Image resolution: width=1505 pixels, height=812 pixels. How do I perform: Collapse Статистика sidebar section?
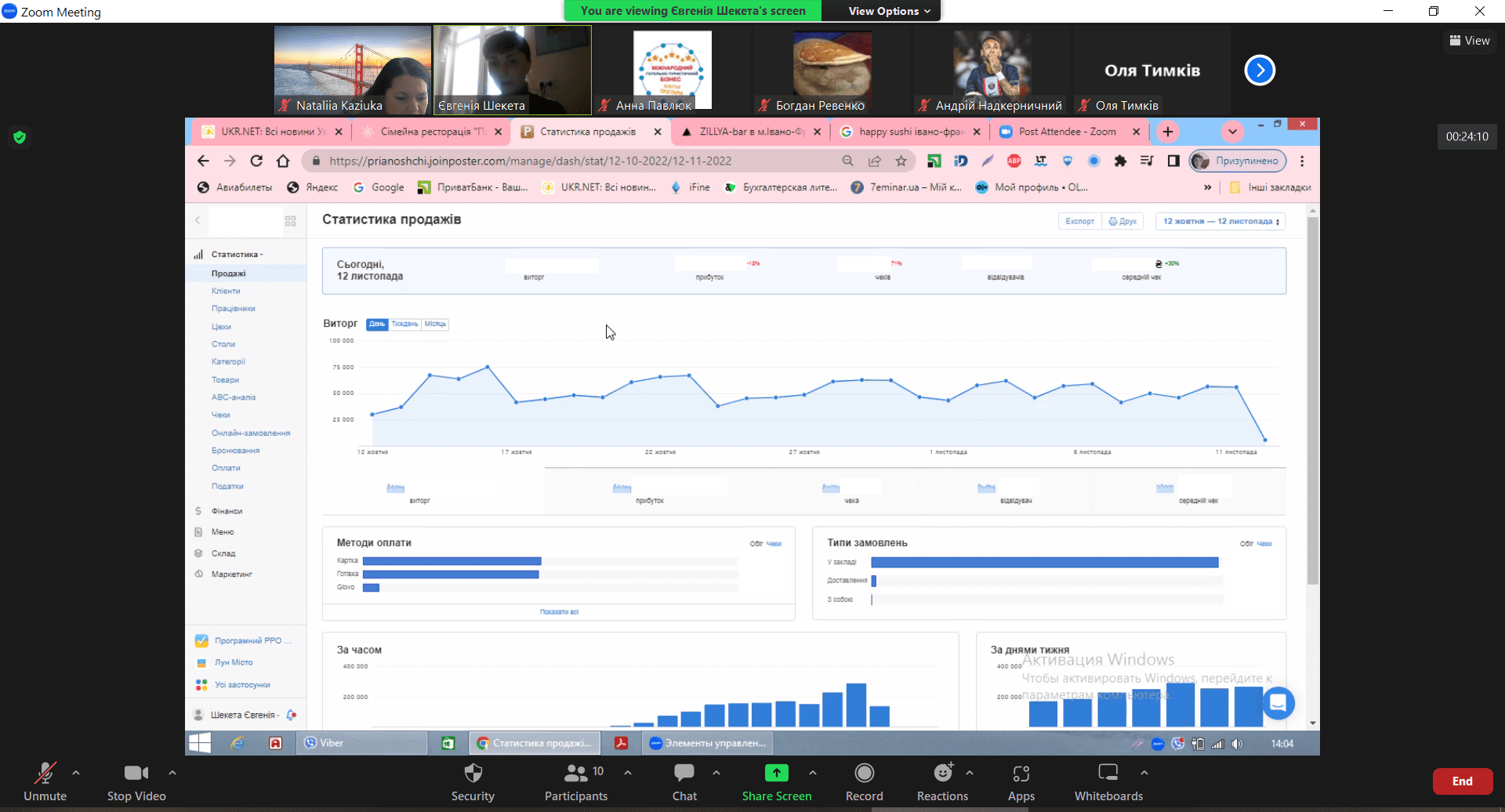coord(237,254)
